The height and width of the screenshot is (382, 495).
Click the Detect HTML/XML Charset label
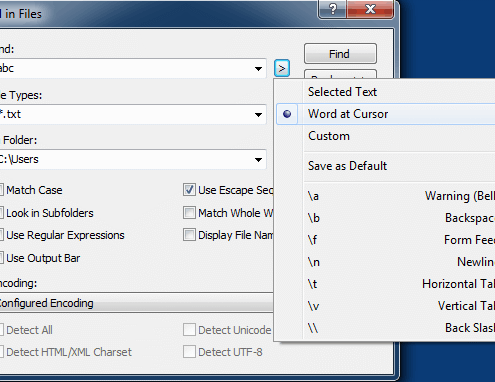[69, 352]
